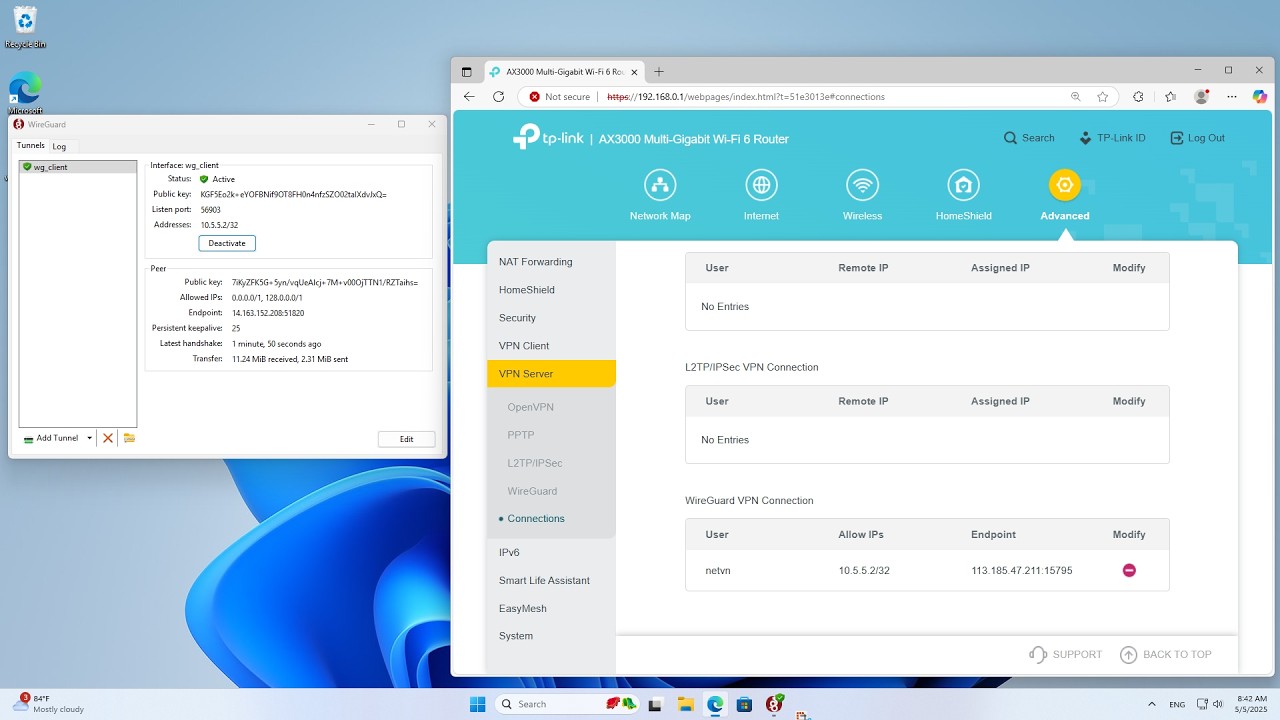1280x720 pixels.
Task: Open Copilot in Edge
Action: point(1260,97)
